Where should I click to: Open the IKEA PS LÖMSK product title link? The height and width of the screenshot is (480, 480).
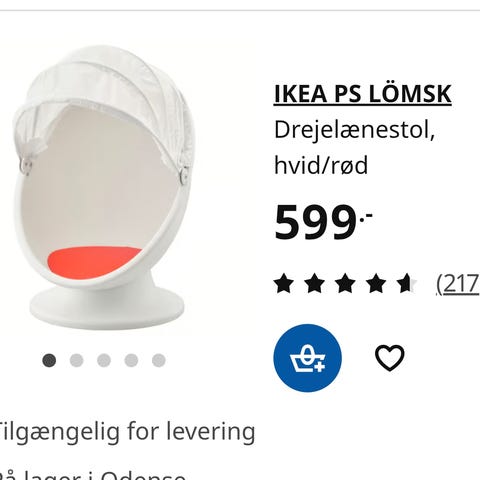tap(363, 94)
